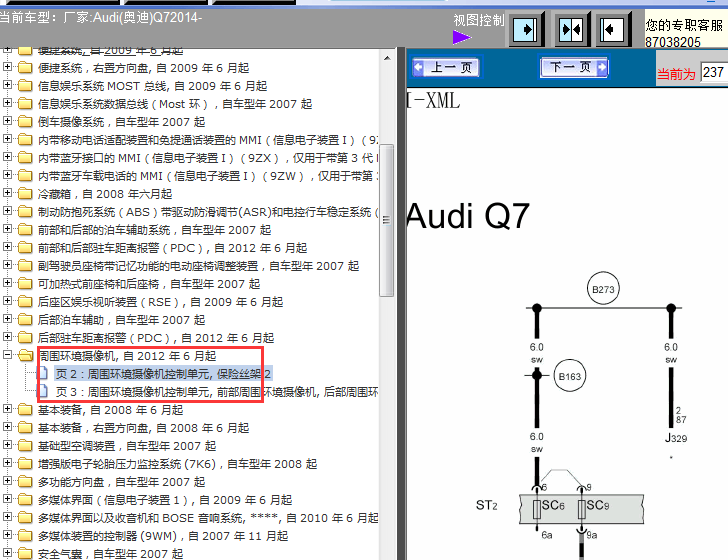The image size is (728, 560).
Task: Click folder icon of 前部和后部的泊车辅助系统
Action: point(25,230)
